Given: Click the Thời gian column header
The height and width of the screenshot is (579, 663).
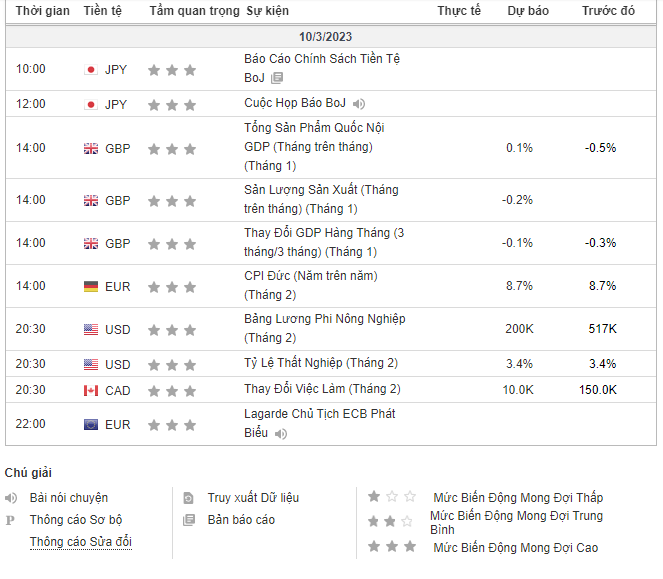Looking at the screenshot, I should (43, 11).
